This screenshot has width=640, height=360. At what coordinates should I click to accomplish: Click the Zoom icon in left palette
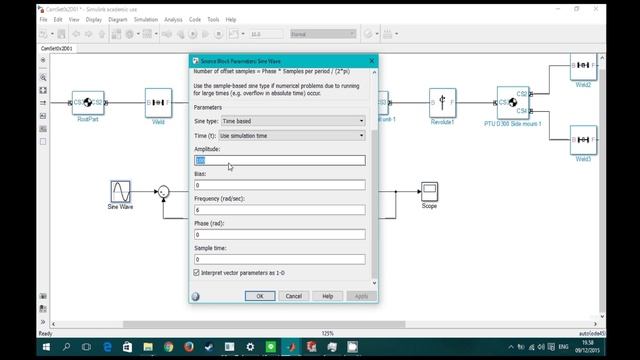click(x=43, y=77)
